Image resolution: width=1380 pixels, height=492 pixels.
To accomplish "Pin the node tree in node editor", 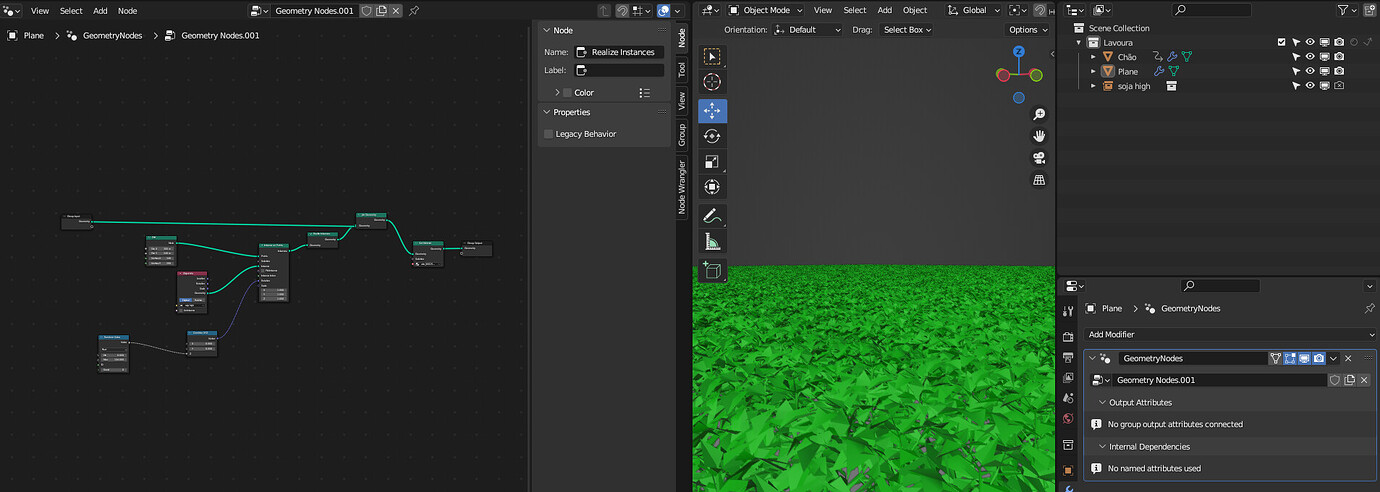I will 414,10.
